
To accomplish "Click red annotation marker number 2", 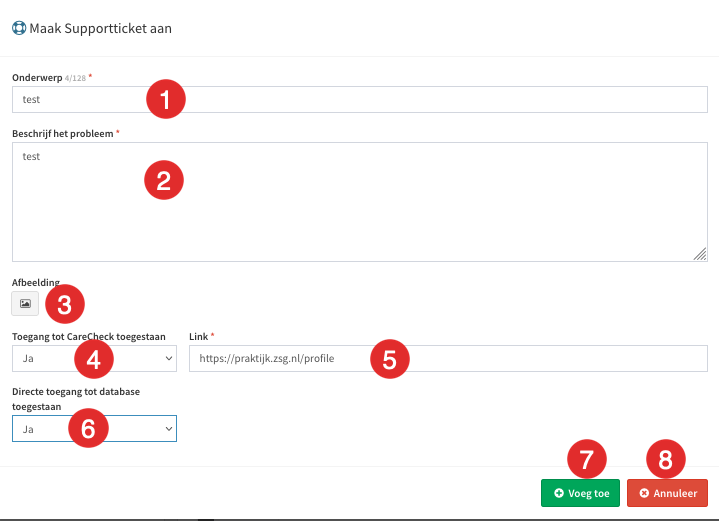I will (x=164, y=180).
